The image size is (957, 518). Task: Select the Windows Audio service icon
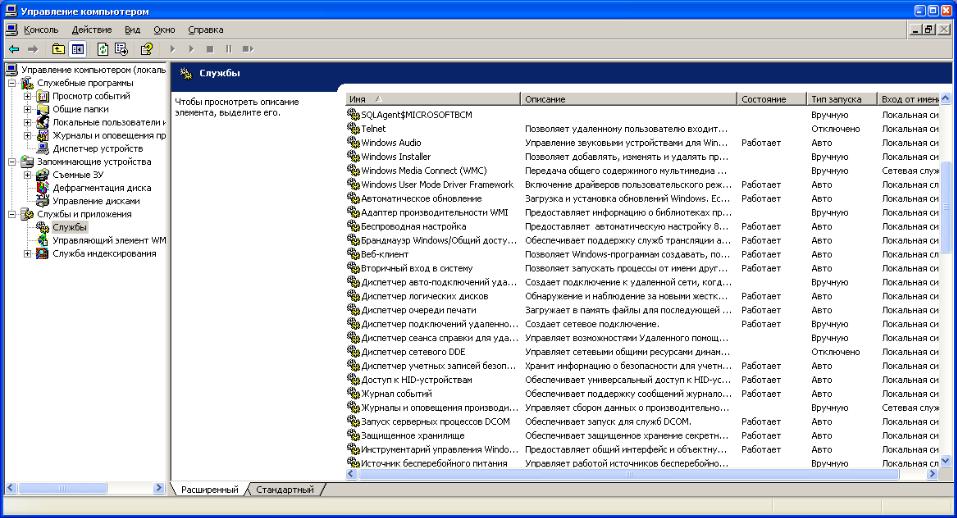(353, 142)
